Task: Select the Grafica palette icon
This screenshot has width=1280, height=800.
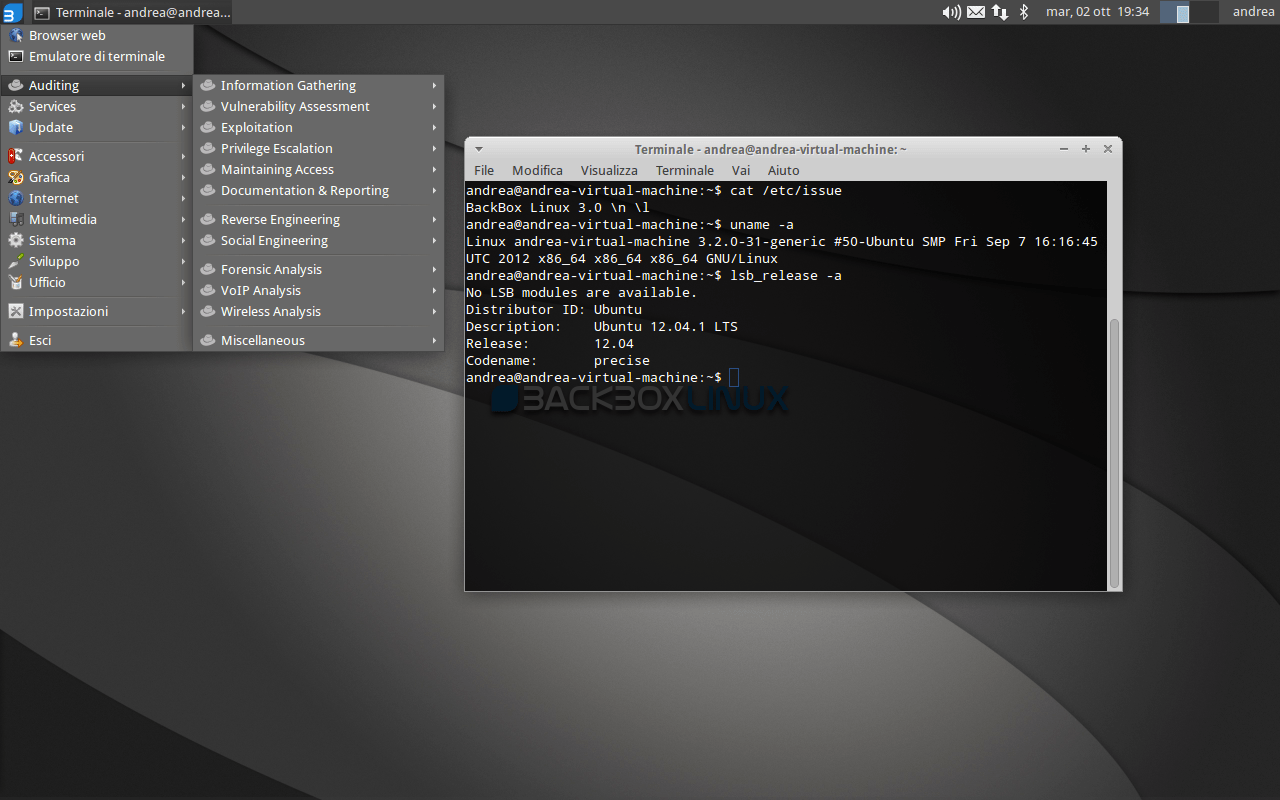Action: pos(16,177)
